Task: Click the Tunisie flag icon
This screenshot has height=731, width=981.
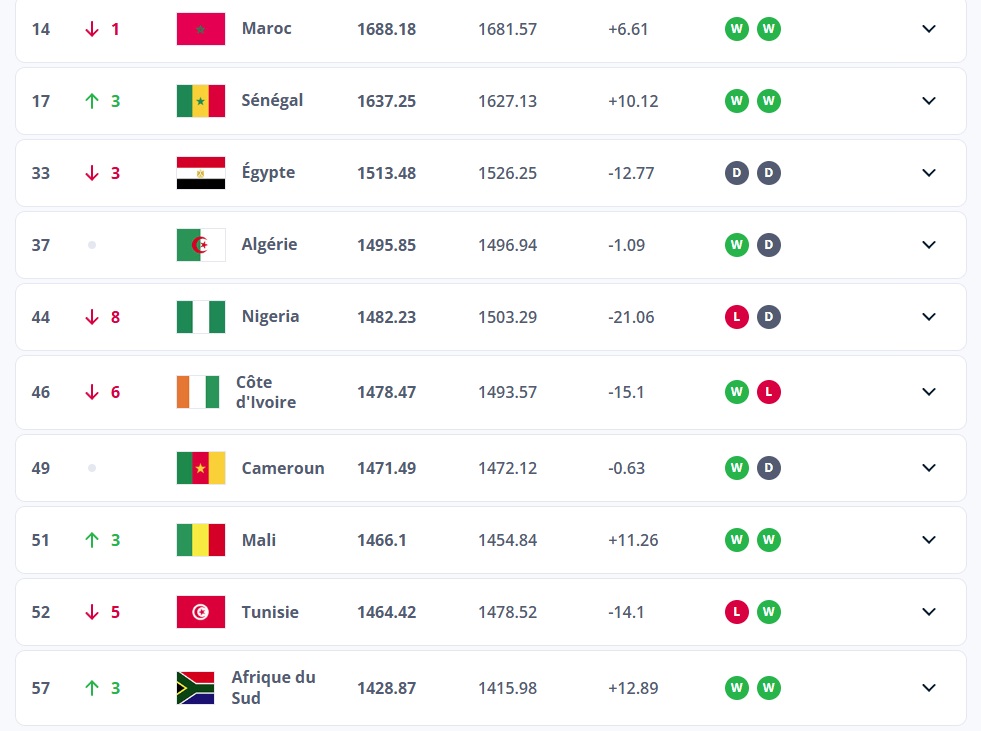Action: point(201,612)
